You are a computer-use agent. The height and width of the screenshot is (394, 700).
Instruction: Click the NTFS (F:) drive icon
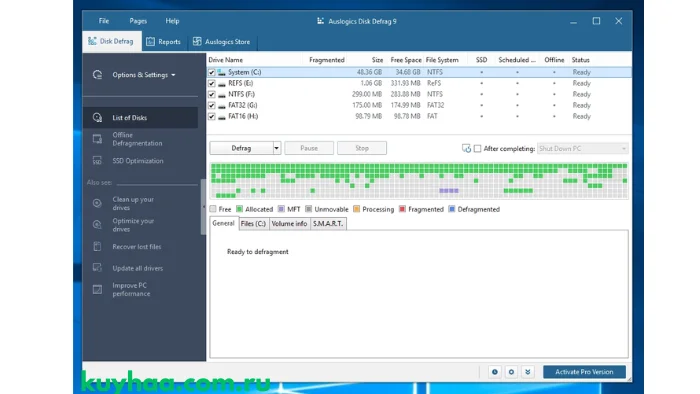tap(221, 95)
